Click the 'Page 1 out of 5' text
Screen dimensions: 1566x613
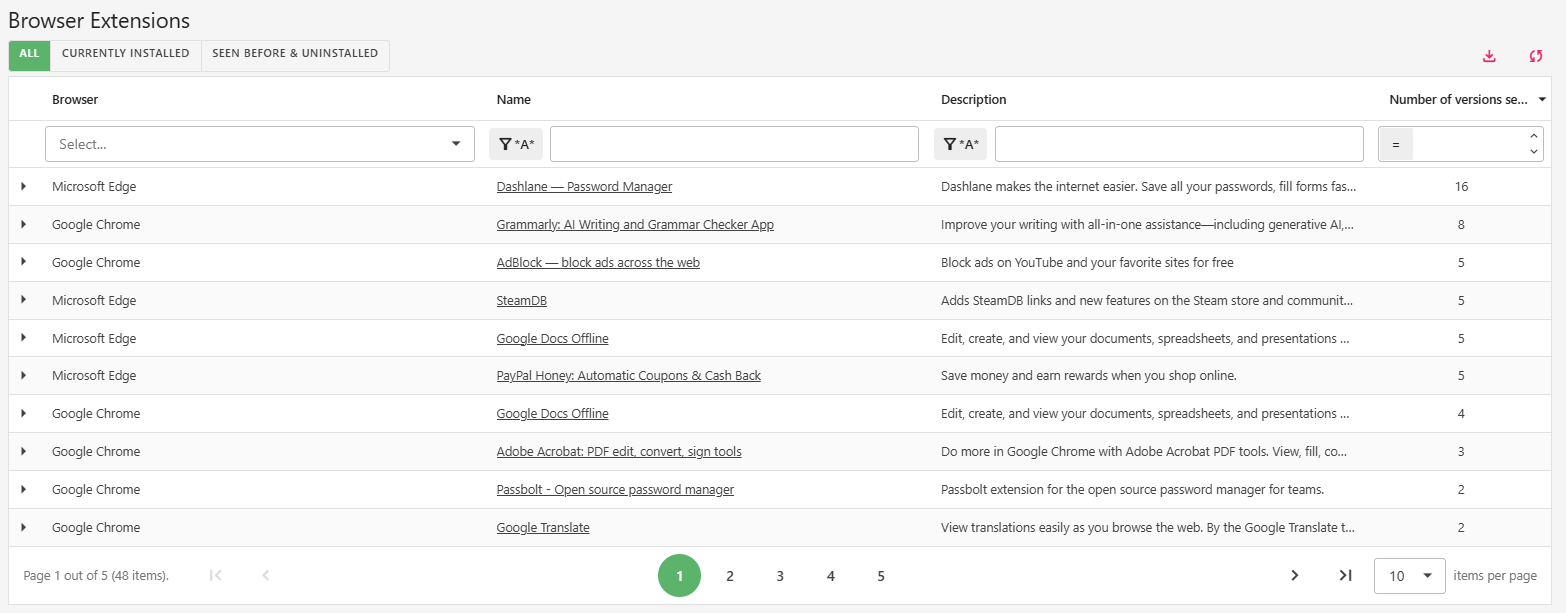tap(96, 576)
